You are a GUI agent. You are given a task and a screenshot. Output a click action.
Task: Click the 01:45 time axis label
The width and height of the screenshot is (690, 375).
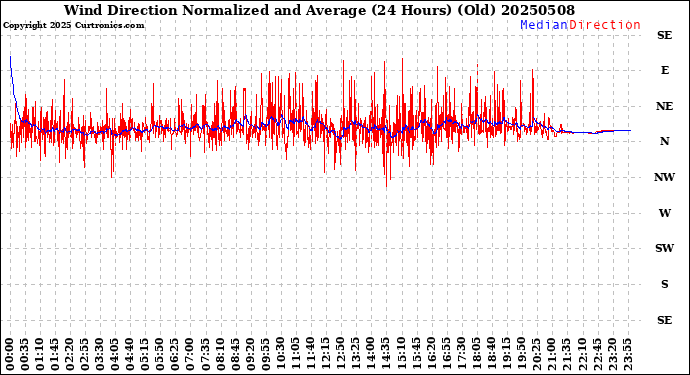click(x=55, y=354)
